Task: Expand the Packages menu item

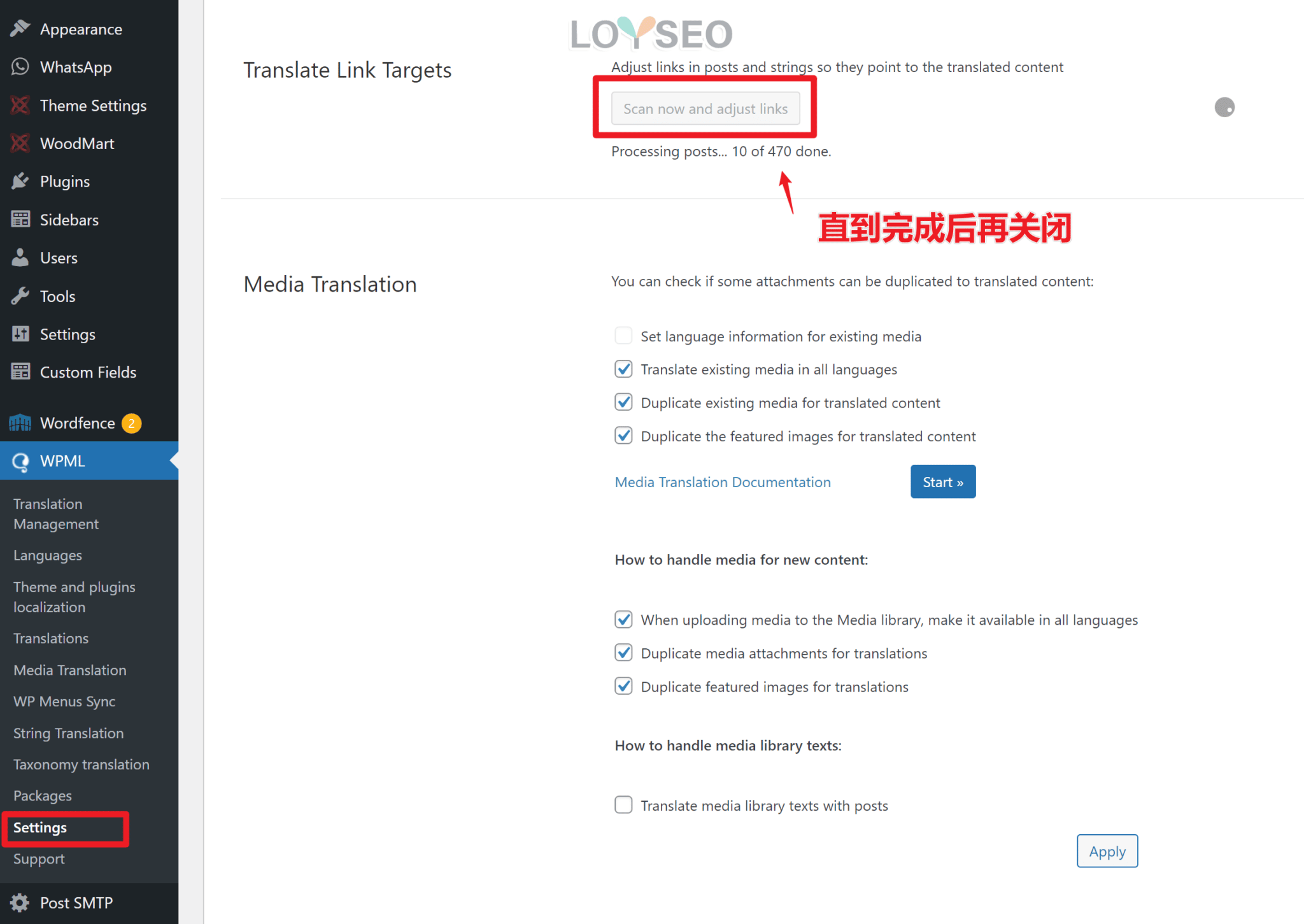Action: click(42, 795)
